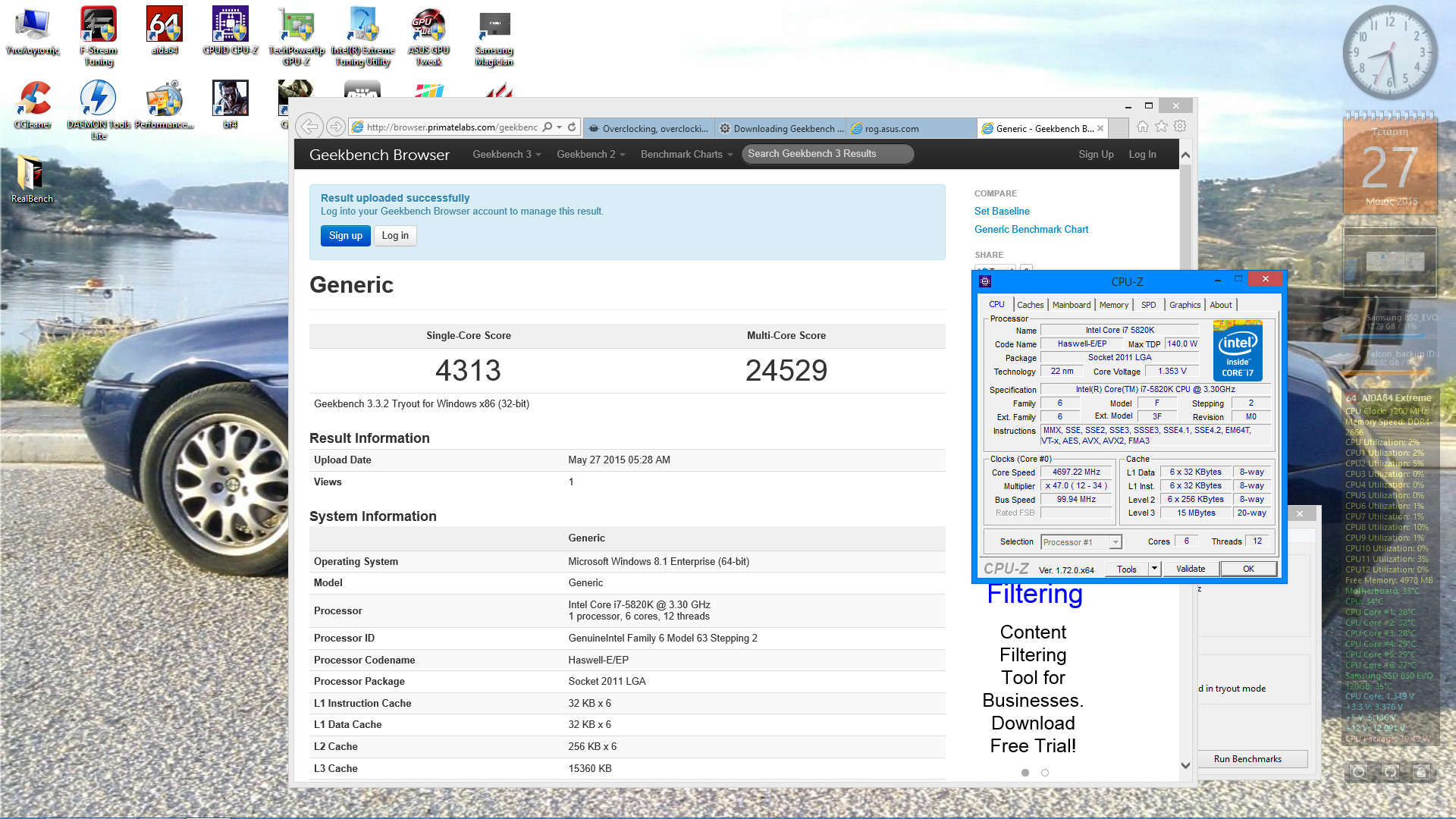Open browser home icon

coord(1142,127)
